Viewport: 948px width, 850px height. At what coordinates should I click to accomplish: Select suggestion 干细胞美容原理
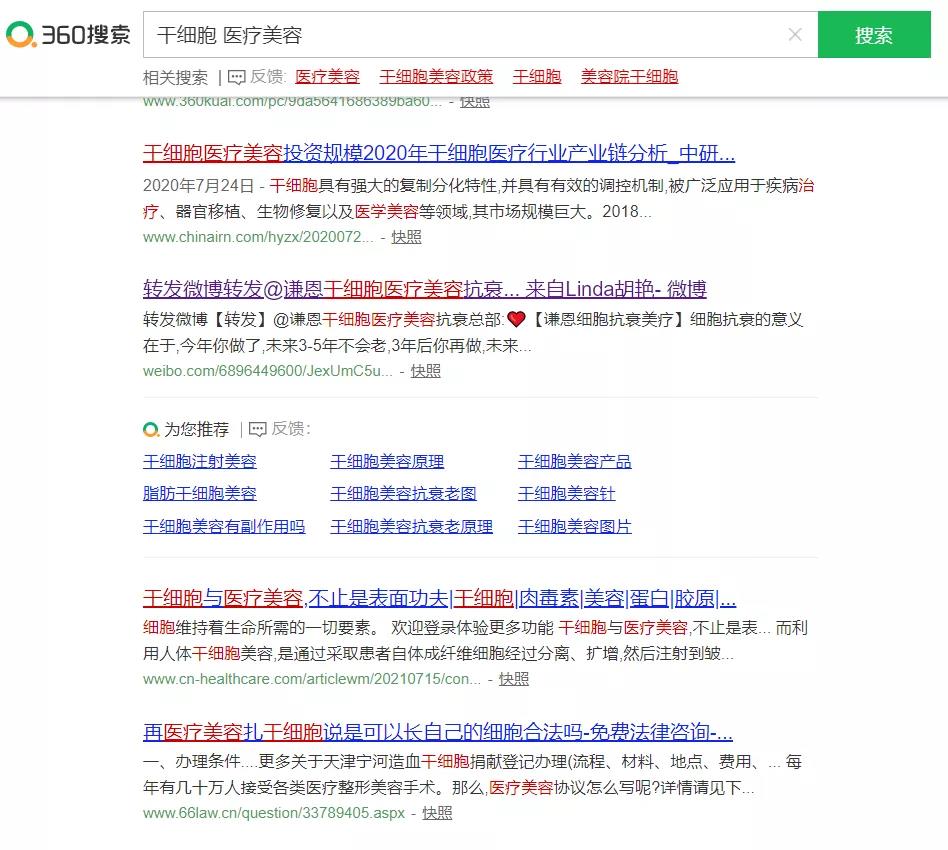click(x=387, y=462)
